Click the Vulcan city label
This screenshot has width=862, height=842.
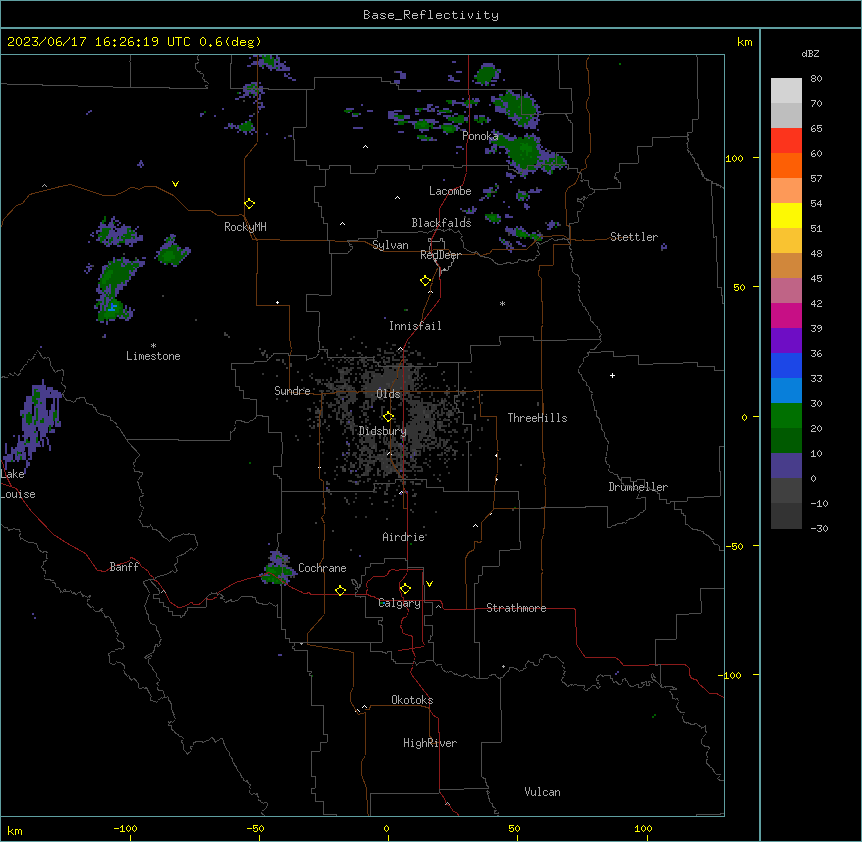[543, 792]
